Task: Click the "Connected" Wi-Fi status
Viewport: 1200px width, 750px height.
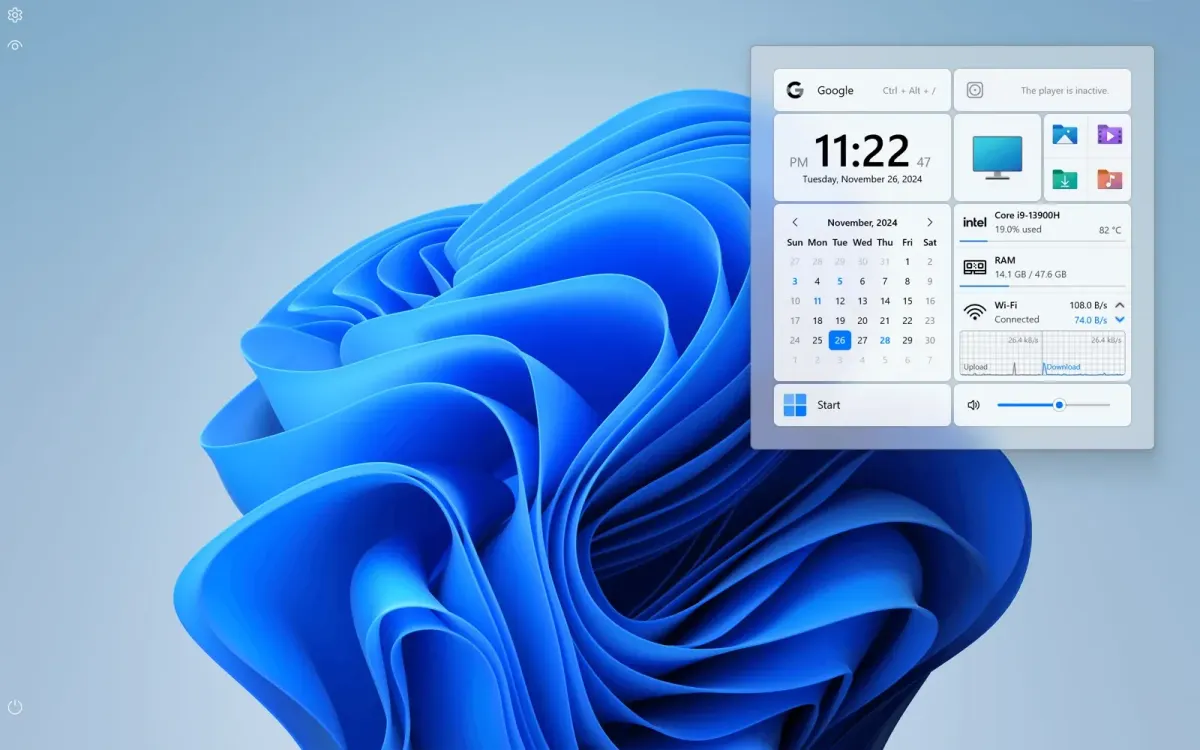Action: point(1017,320)
